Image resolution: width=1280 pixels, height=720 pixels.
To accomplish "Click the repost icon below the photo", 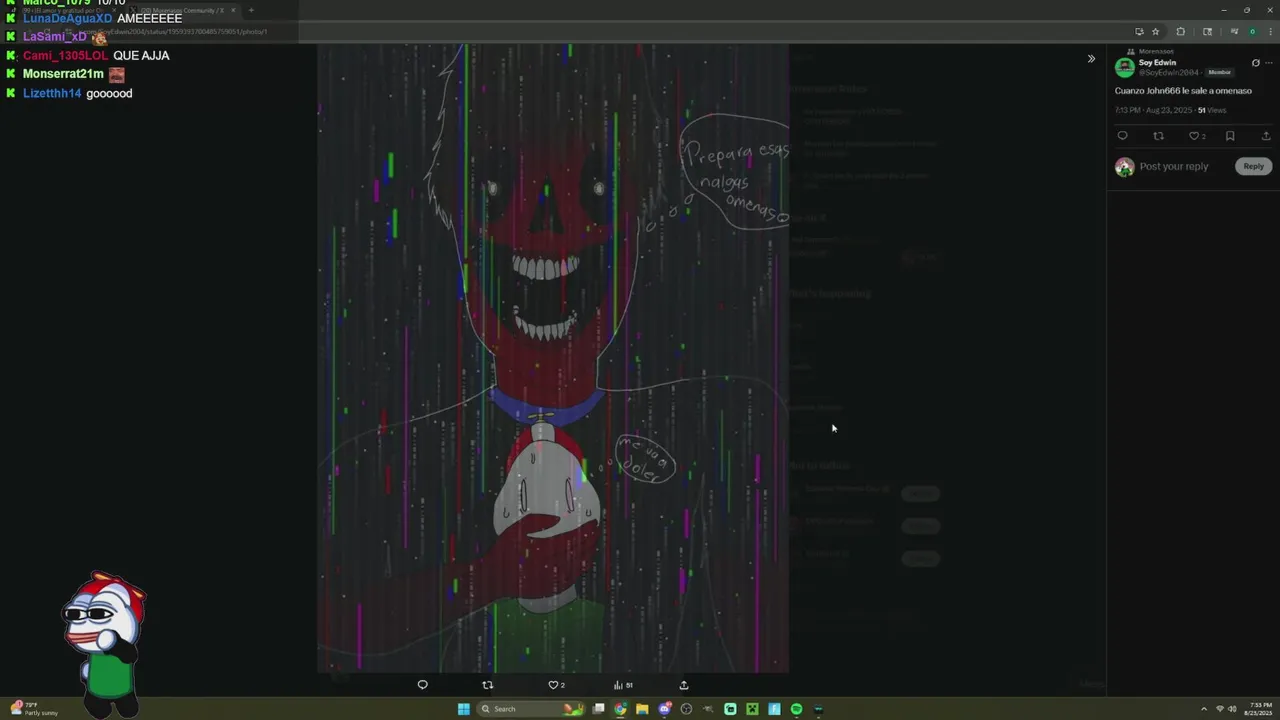I will 488,685.
